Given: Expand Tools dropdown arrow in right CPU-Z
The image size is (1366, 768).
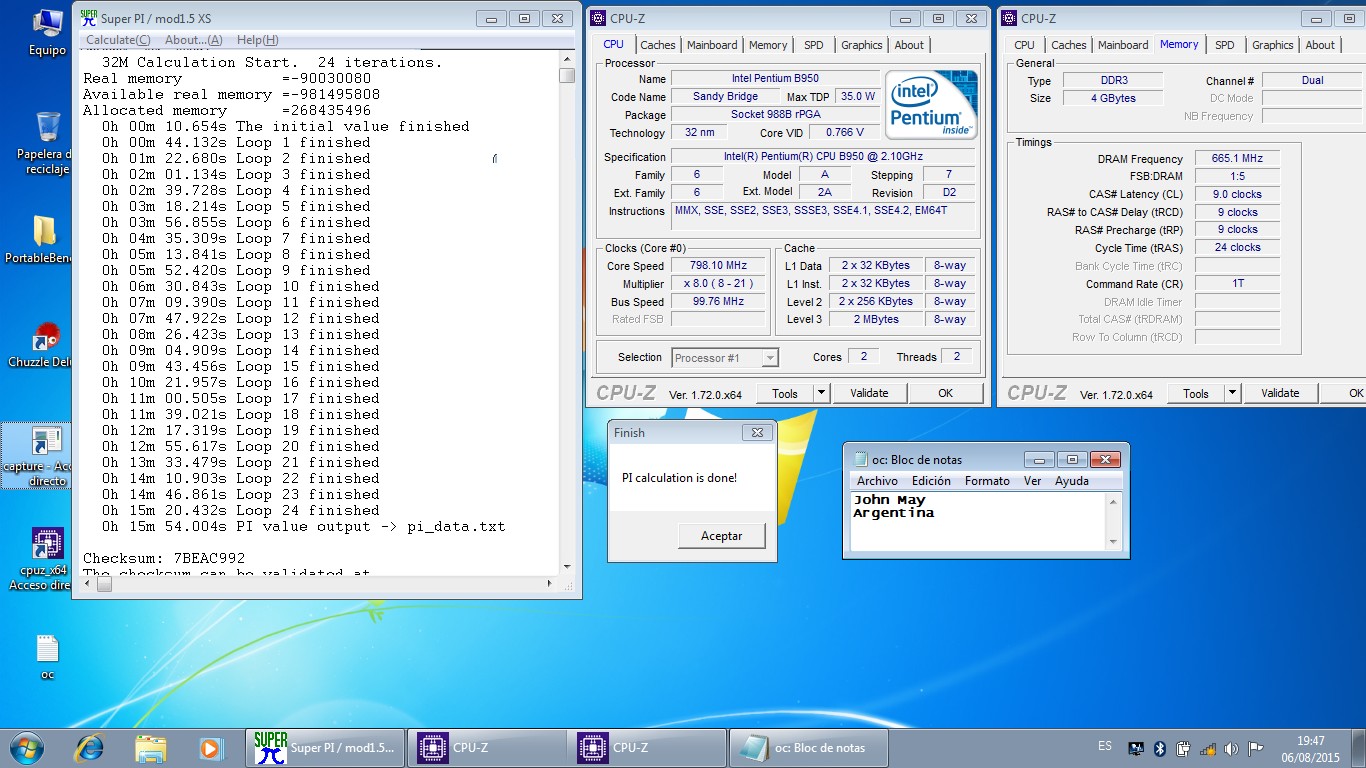Looking at the screenshot, I should (x=1232, y=393).
